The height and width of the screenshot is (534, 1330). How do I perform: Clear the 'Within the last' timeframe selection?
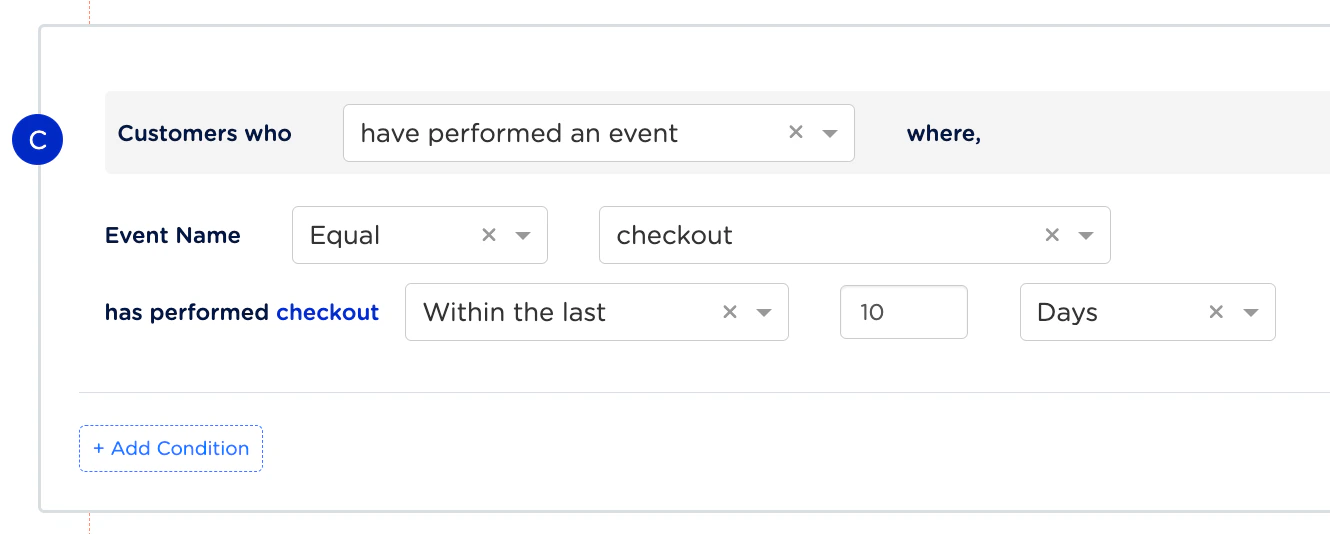(x=730, y=312)
